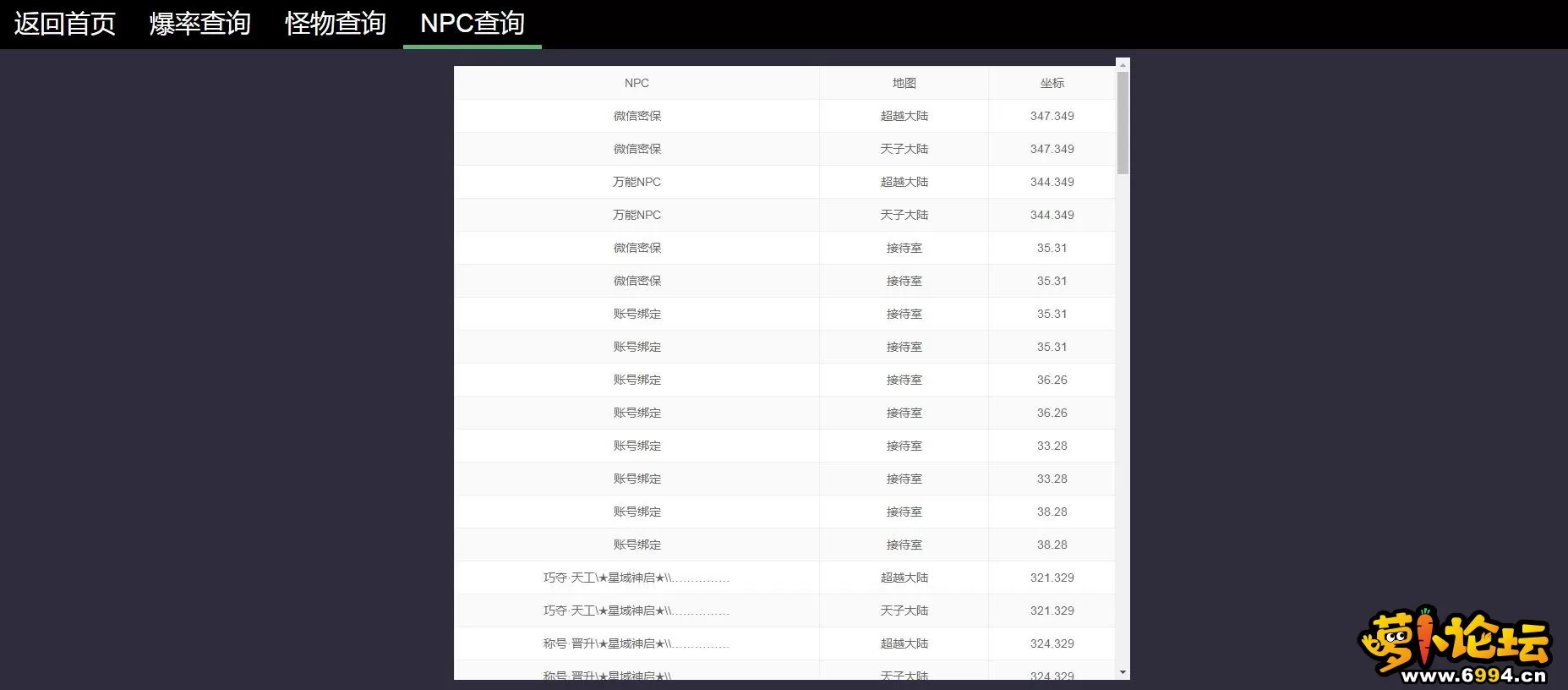
Task: Select 万能NPC in the 超越大陆 row
Action: click(x=636, y=182)
